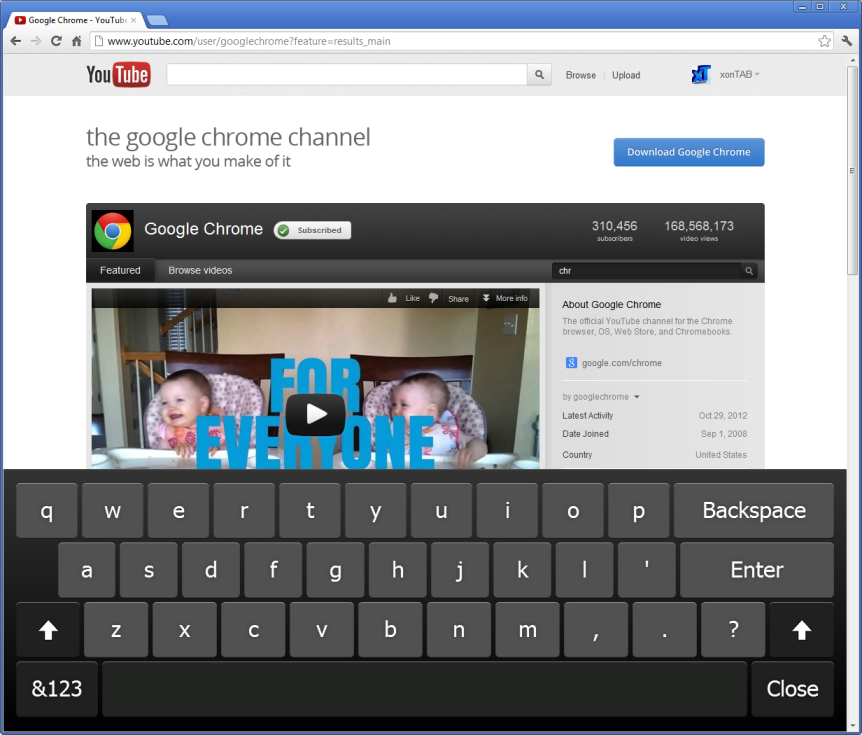Tap the Enter key
Viewport: 862px width, 735px height.
(756, 570)
